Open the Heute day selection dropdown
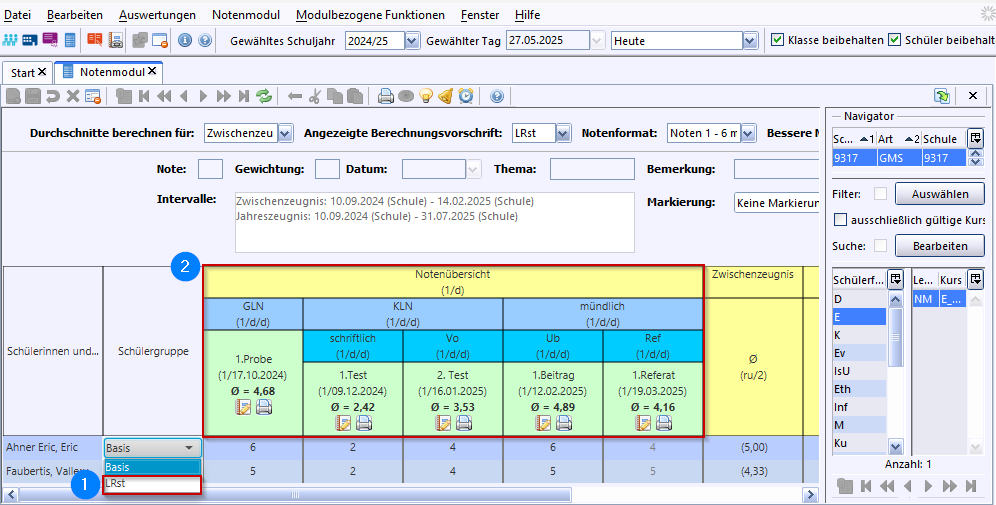This screenshot has height=505, width=996. [751, 41]
